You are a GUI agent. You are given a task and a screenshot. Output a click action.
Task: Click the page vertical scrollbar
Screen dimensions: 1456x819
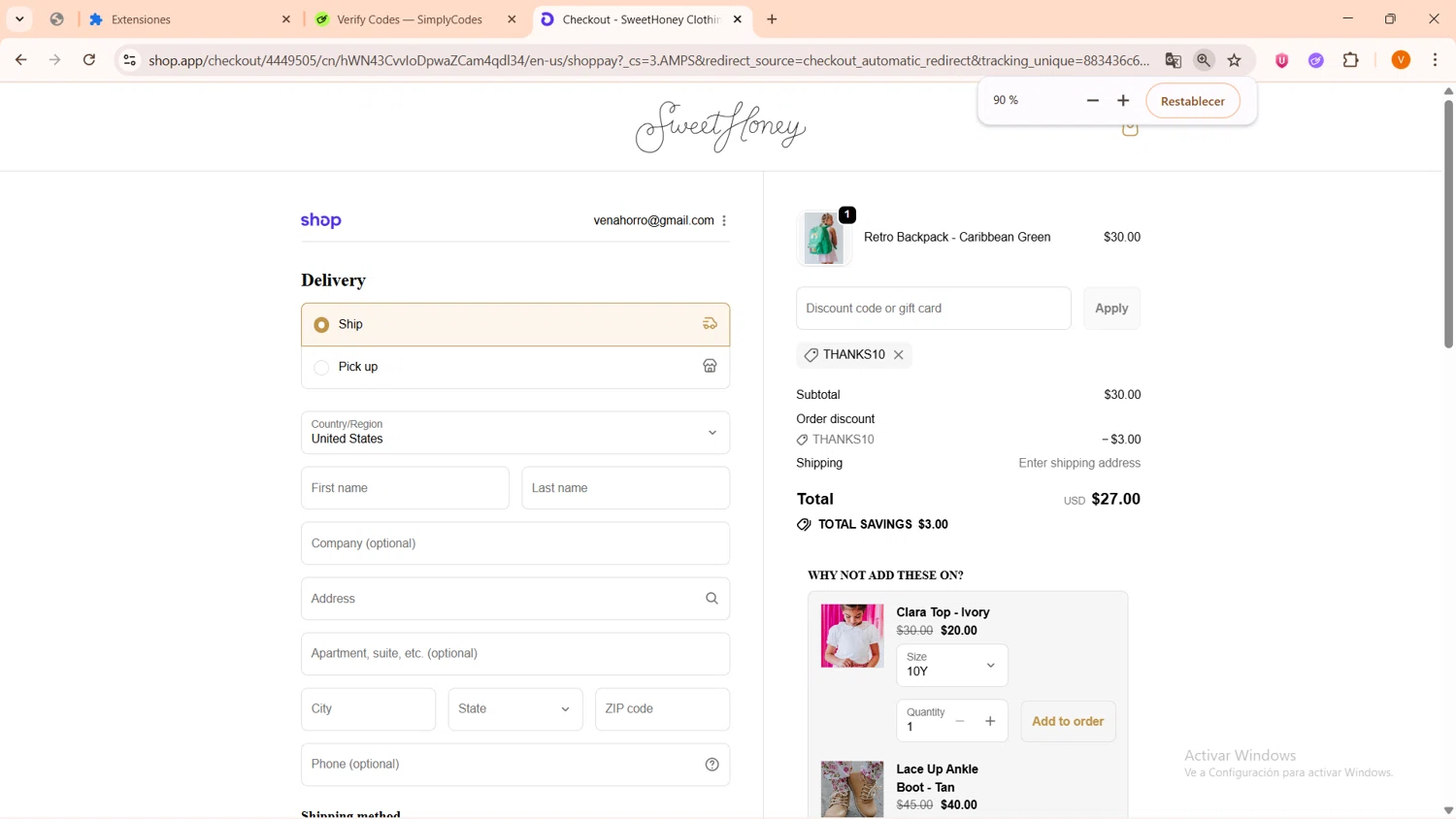[x=1448, y=225]
